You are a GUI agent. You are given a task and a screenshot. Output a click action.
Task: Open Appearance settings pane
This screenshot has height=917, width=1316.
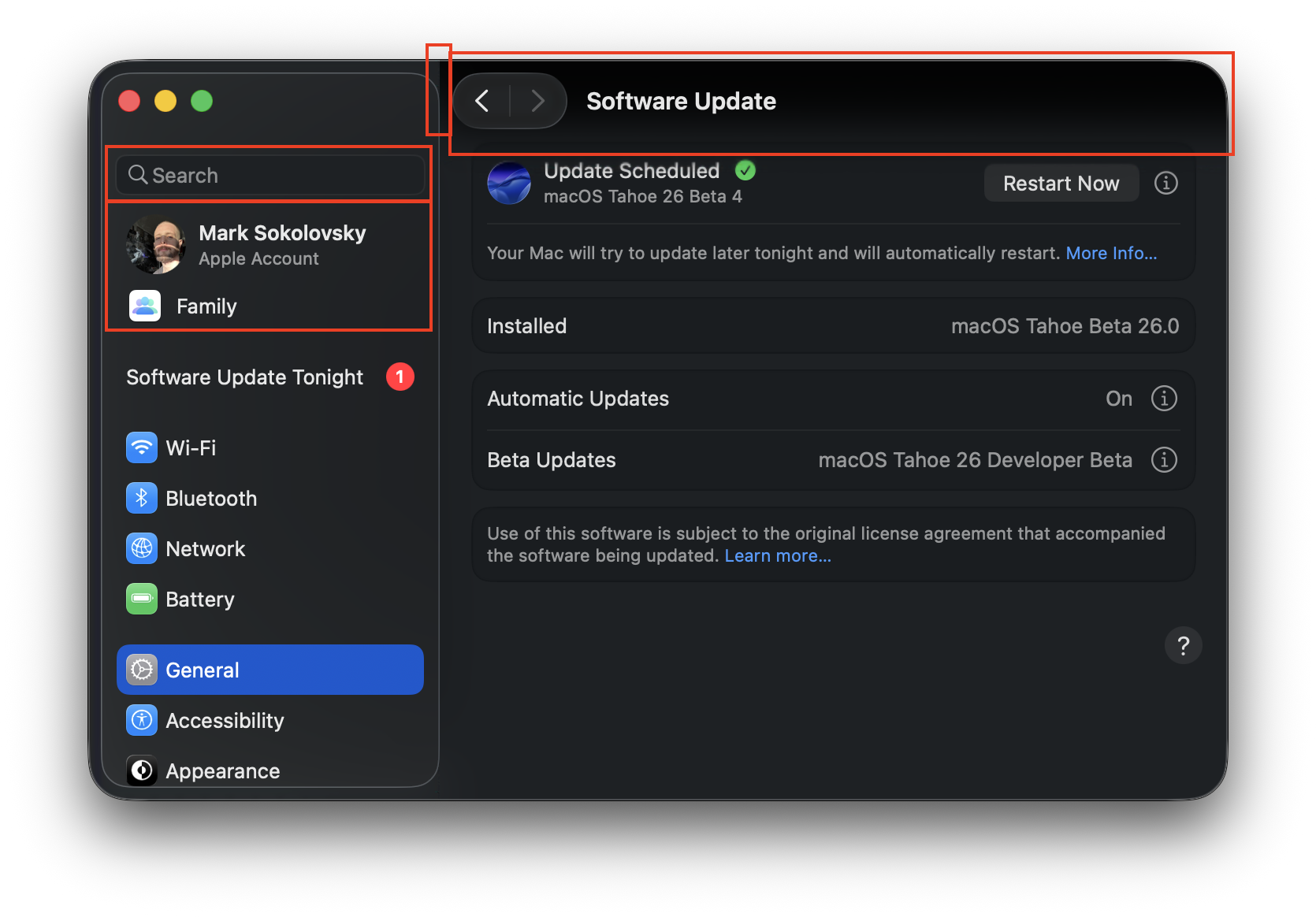[222, 770]
